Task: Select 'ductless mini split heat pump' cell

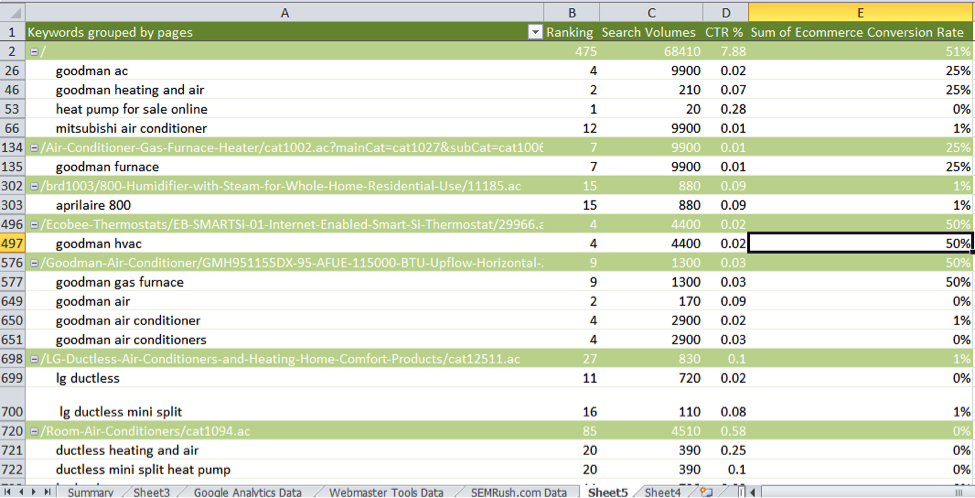Action: [285, 470]
